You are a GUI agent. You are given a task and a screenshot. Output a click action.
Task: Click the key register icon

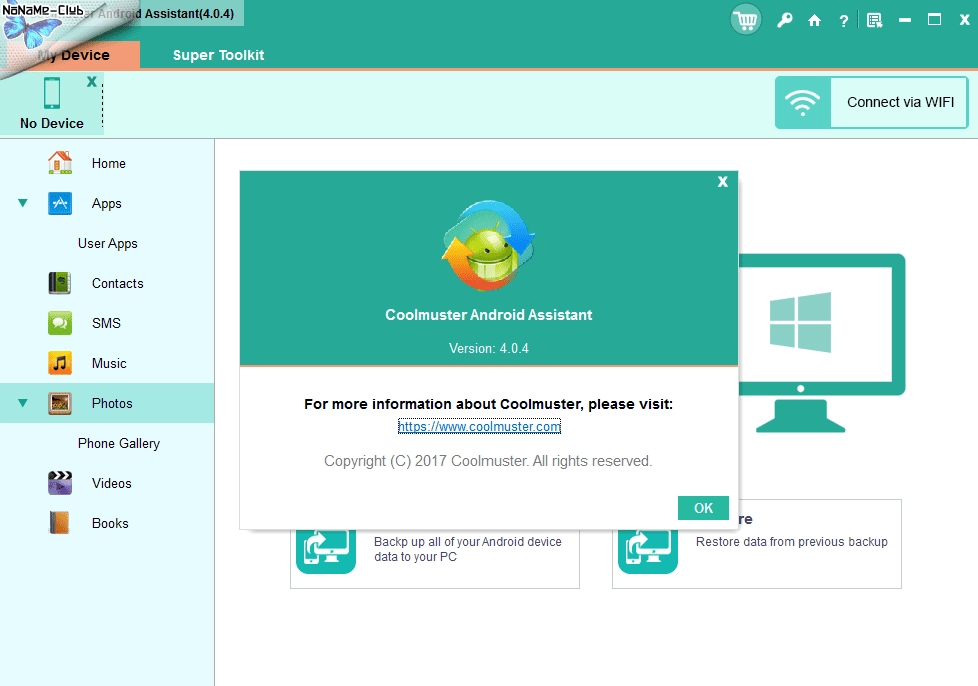[x=785, y=20]
